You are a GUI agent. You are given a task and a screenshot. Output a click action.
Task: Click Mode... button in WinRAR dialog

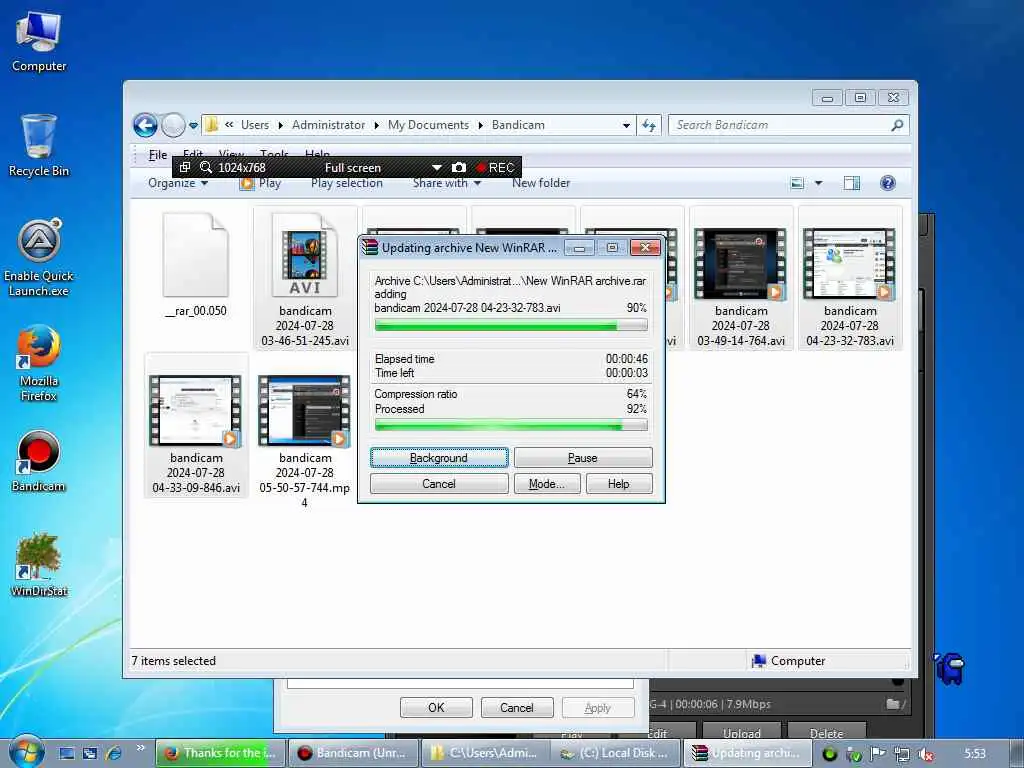(x=547, y=484)
